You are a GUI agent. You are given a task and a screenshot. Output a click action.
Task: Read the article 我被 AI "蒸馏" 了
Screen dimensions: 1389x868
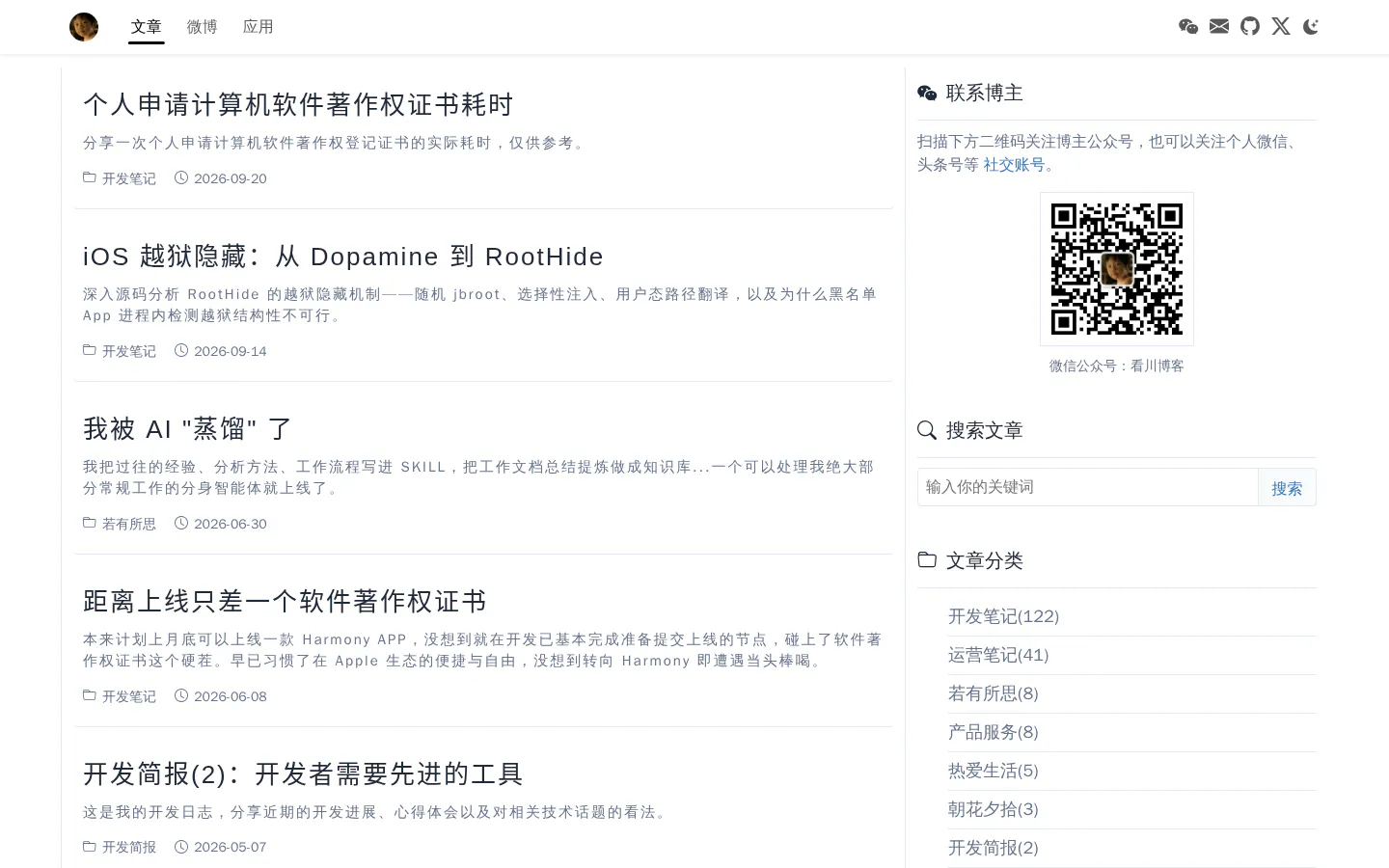188,429
